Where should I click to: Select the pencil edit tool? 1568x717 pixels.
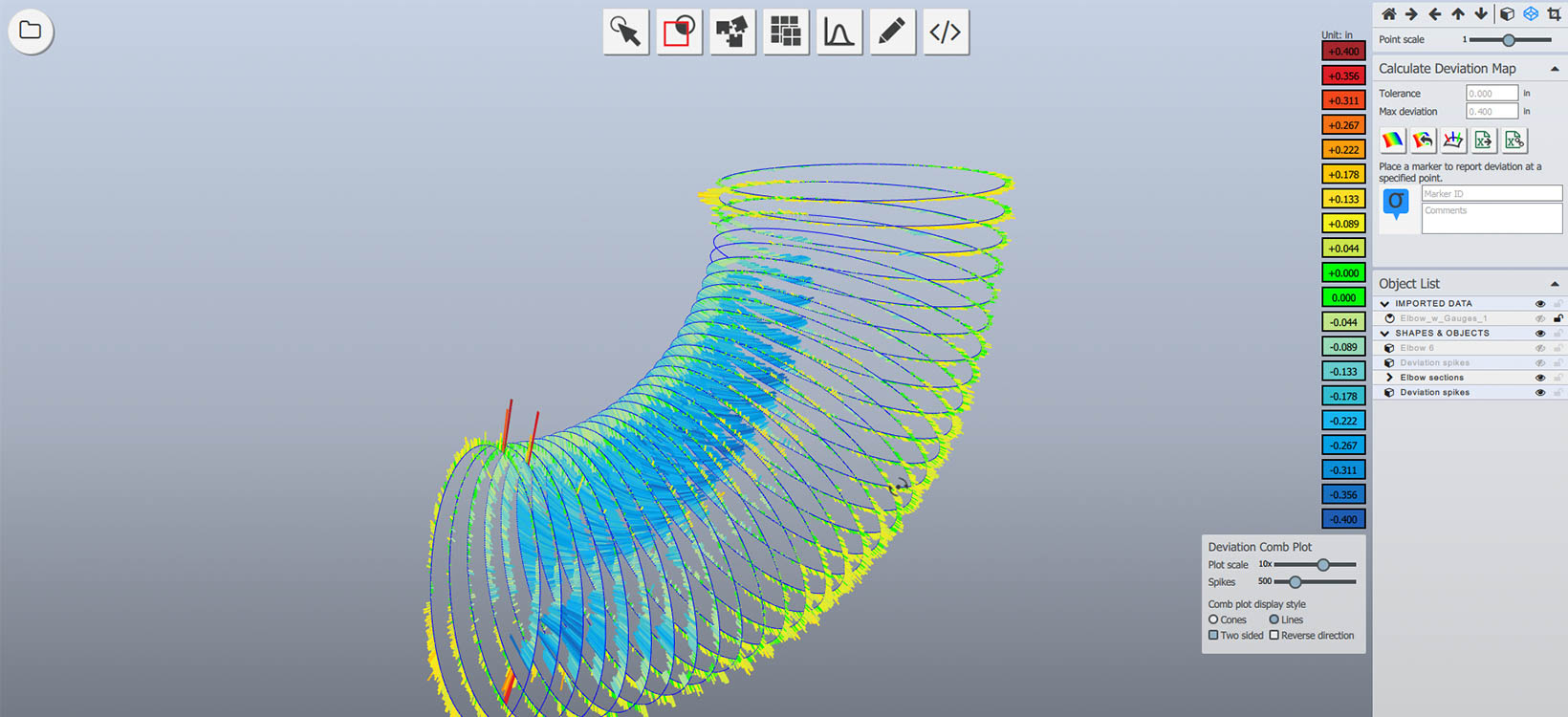point(892,33)
